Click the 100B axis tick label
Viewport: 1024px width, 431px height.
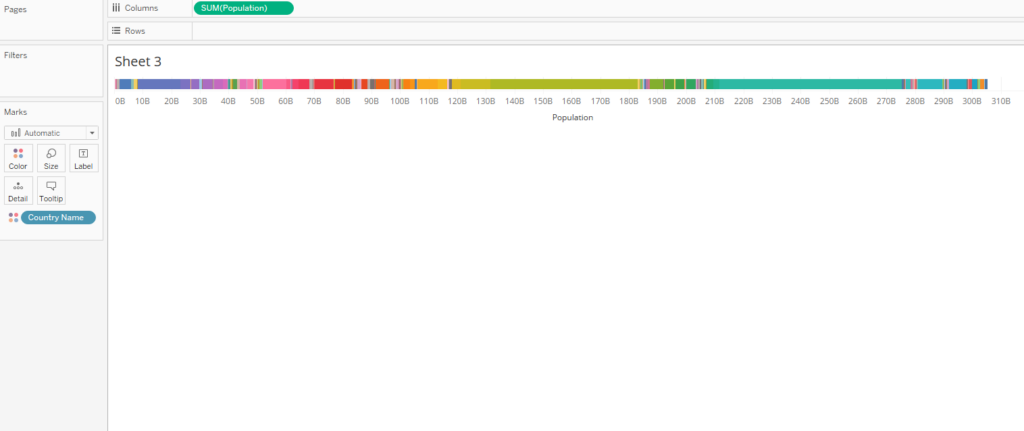click(400, 101)
